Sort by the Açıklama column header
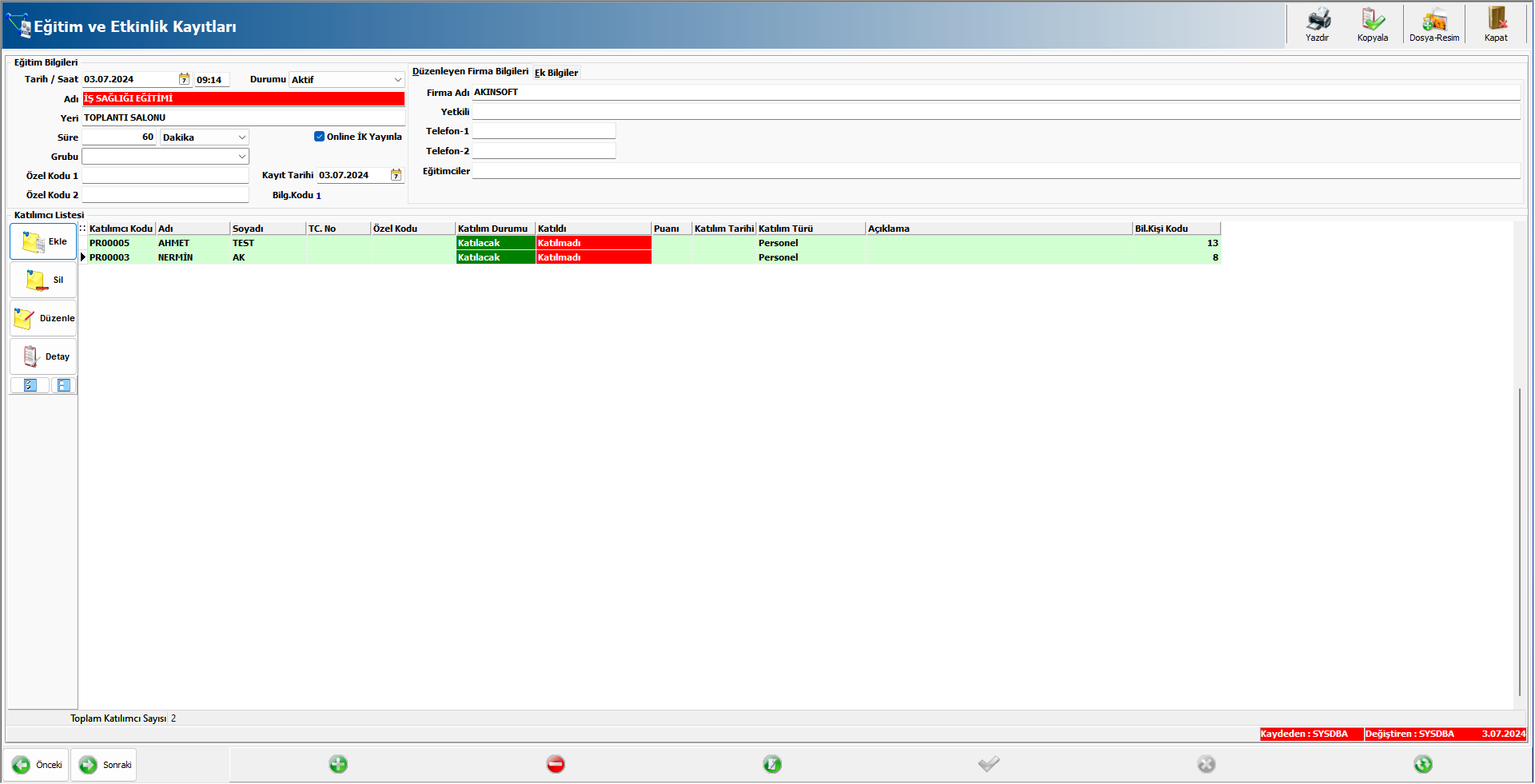The width and height of the screenshot is (1535, 784). 999,229
